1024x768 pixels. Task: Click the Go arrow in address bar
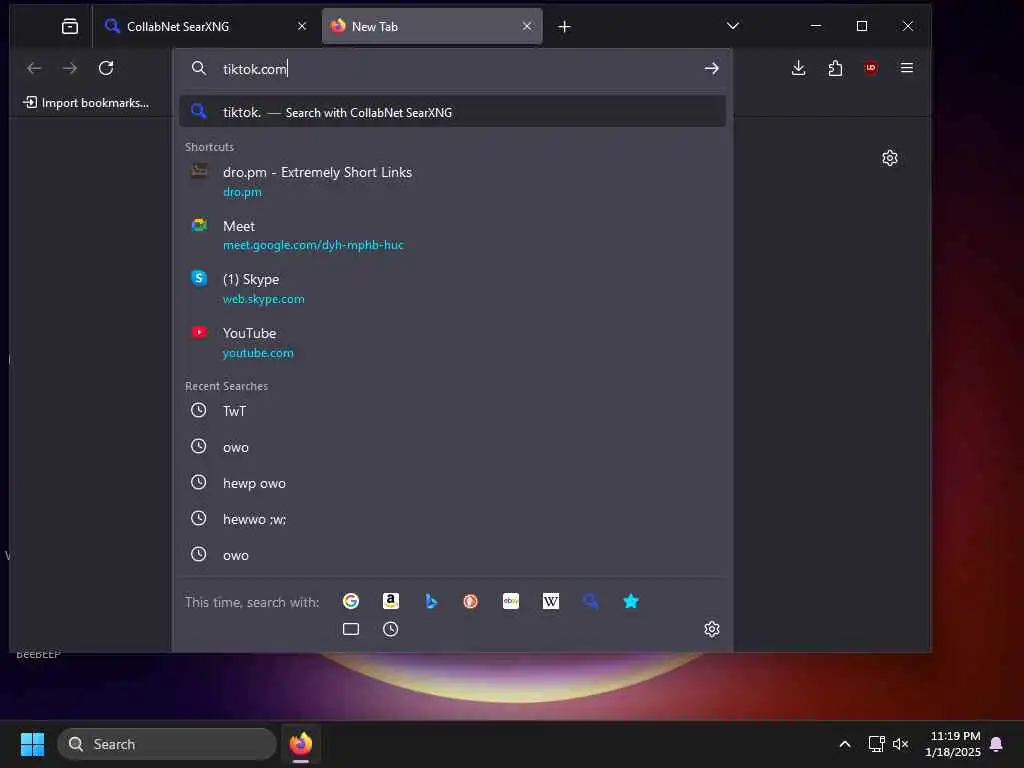712,68
